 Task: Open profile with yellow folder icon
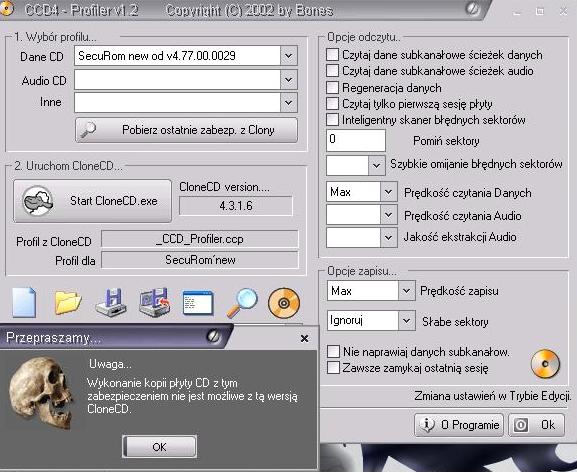(67, 303)
